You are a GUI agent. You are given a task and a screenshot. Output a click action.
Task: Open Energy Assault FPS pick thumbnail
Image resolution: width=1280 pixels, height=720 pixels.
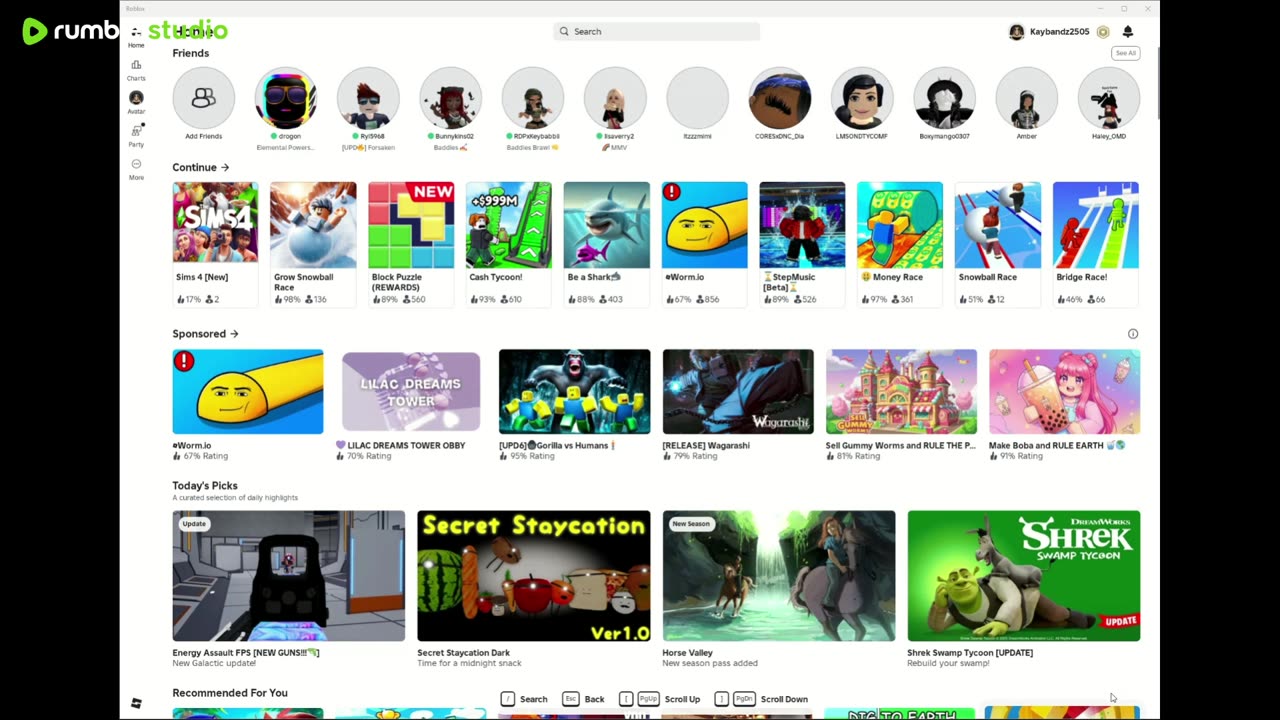289,576
